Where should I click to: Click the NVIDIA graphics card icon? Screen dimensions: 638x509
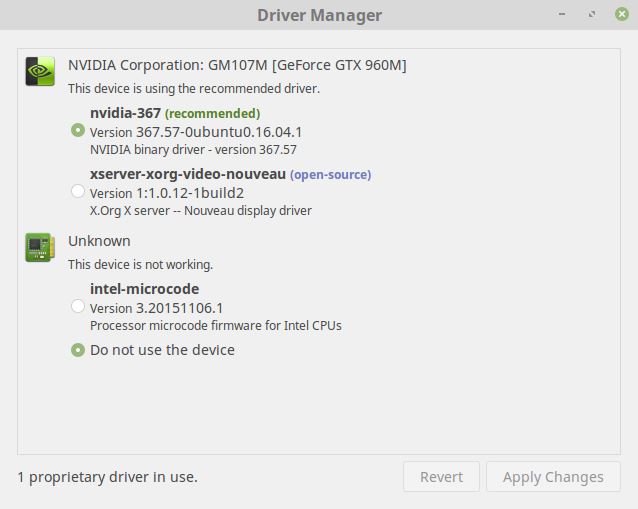(40, 71)
